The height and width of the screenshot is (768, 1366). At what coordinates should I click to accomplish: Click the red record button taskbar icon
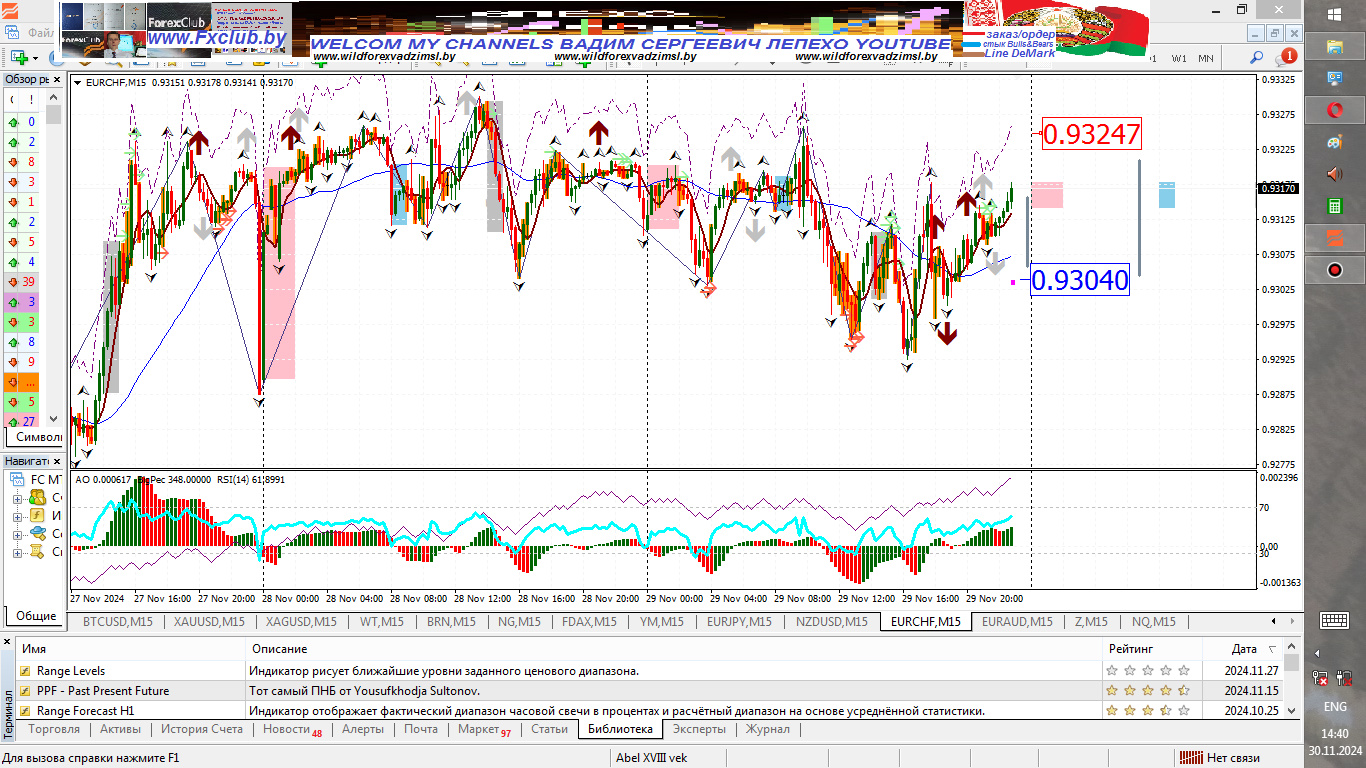tap(1334, 270)
